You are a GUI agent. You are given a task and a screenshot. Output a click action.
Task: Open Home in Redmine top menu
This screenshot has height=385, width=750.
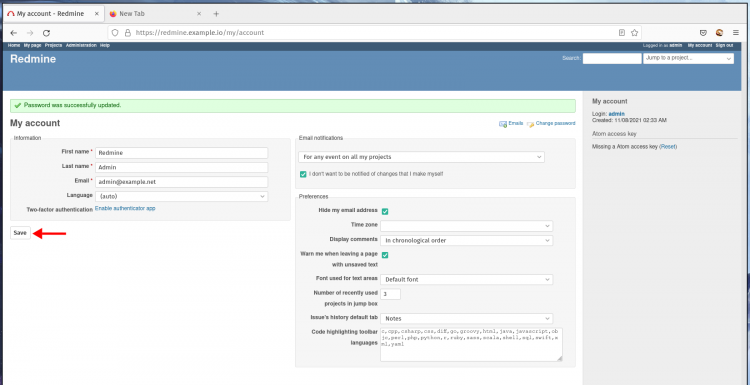click(x=14, y=45)
